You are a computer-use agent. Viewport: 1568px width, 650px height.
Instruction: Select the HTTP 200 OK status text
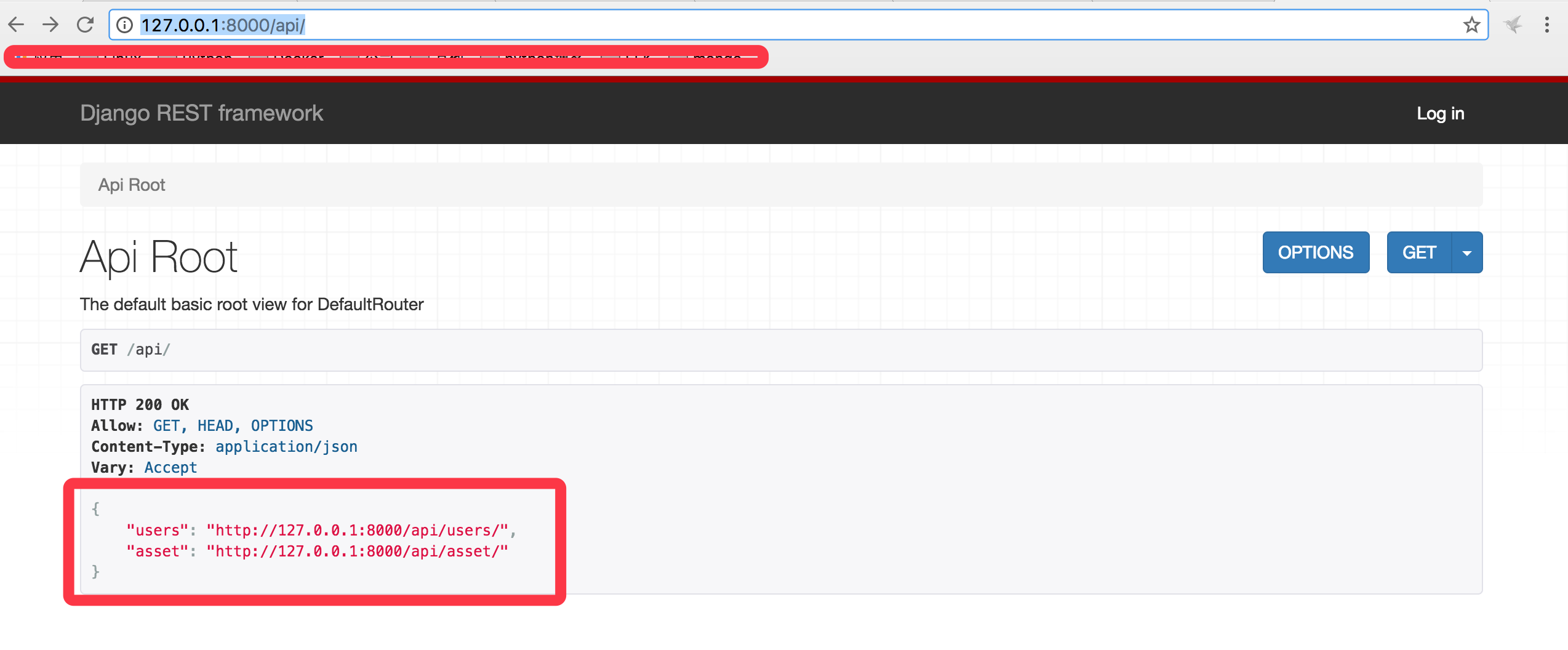(140, 404)
